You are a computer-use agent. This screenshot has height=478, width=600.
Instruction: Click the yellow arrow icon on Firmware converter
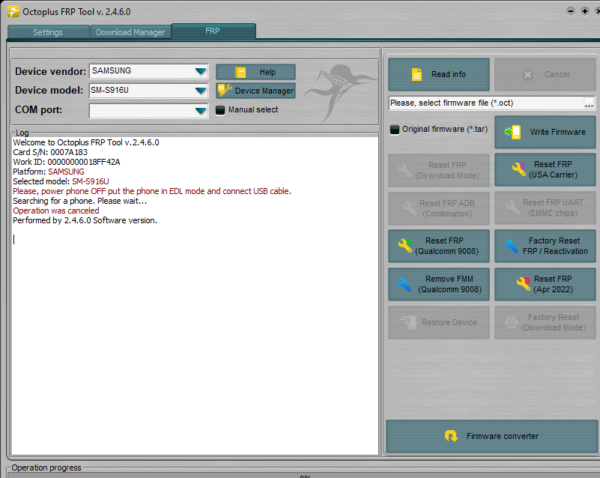click(451, 436)
